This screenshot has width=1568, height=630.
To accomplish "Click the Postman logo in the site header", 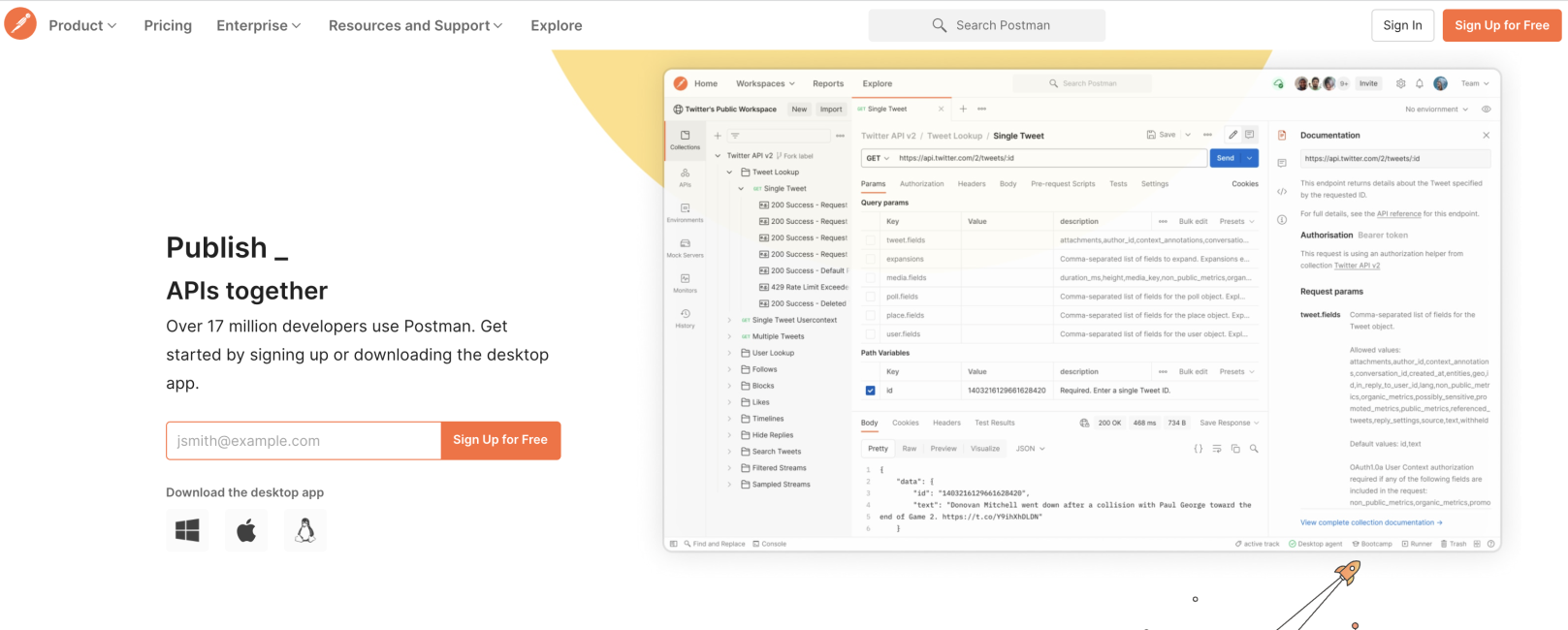I will [x=20, y=23].
